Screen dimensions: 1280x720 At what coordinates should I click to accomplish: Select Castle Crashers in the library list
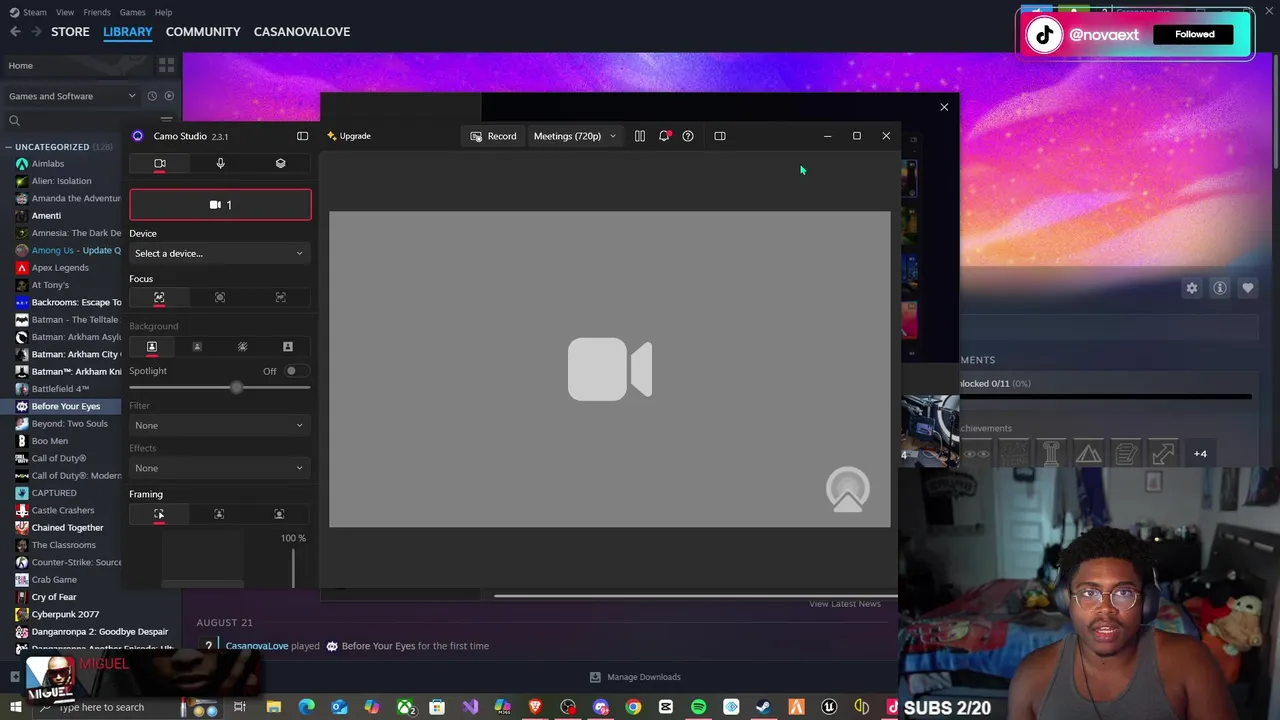click(x=62, y=510)
